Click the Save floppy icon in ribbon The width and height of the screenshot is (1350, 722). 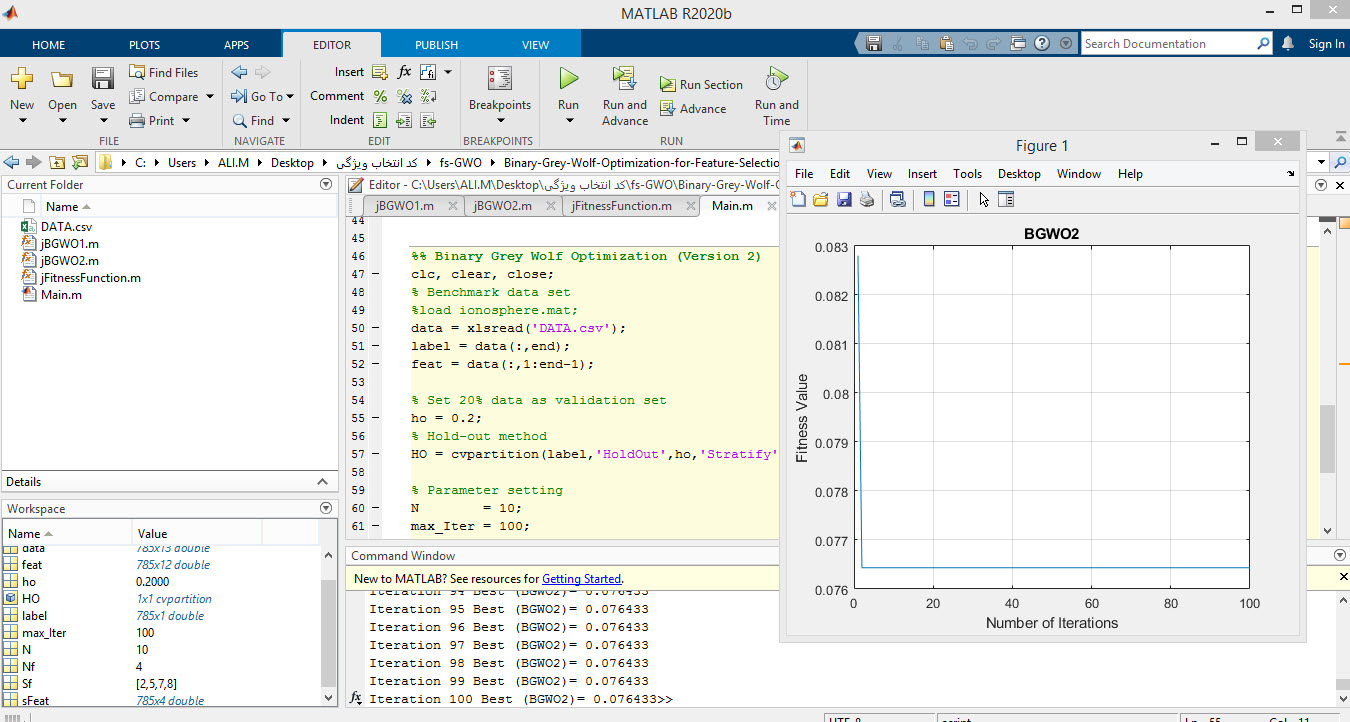click(x=103, y=79)
